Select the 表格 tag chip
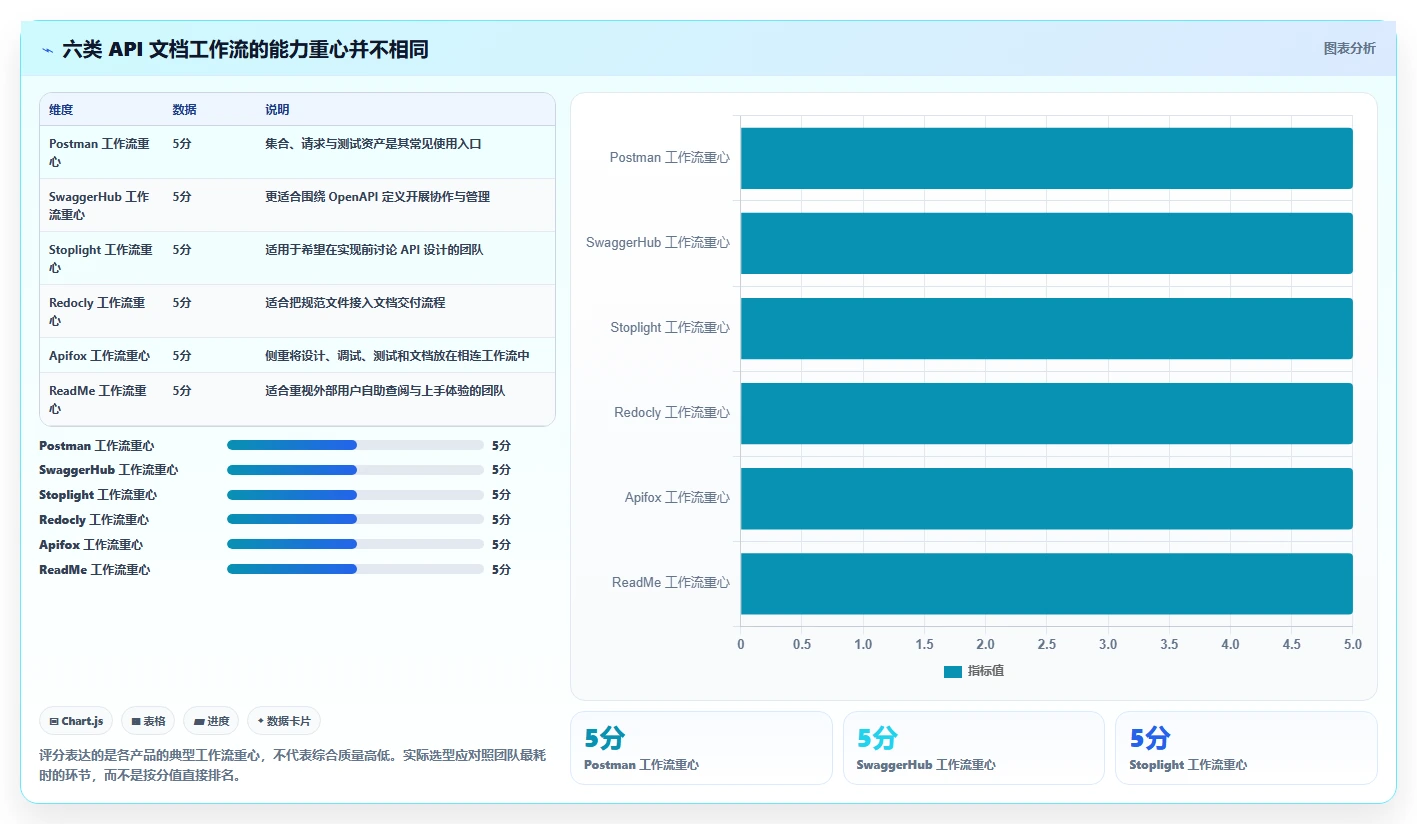The image size is (1417, 824). tap(148, 721)
